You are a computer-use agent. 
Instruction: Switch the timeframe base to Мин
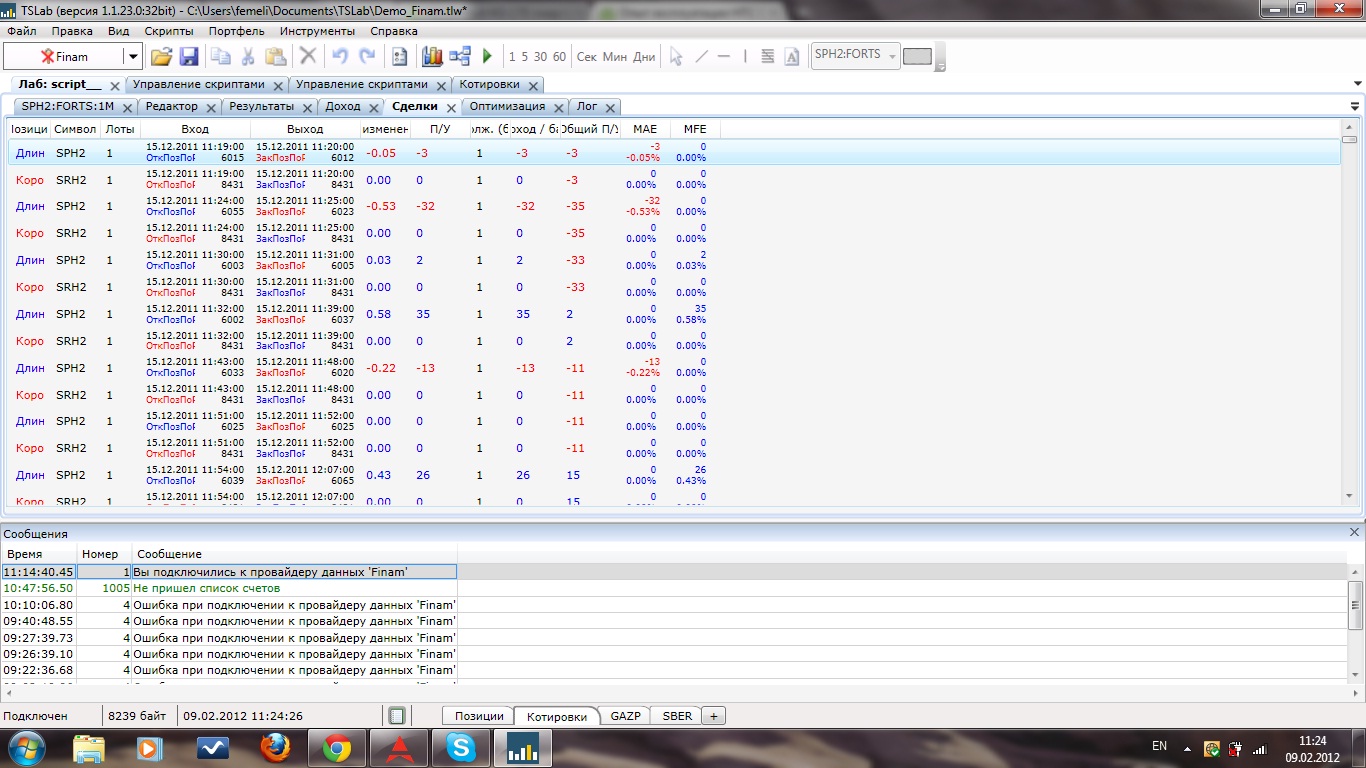615,57
